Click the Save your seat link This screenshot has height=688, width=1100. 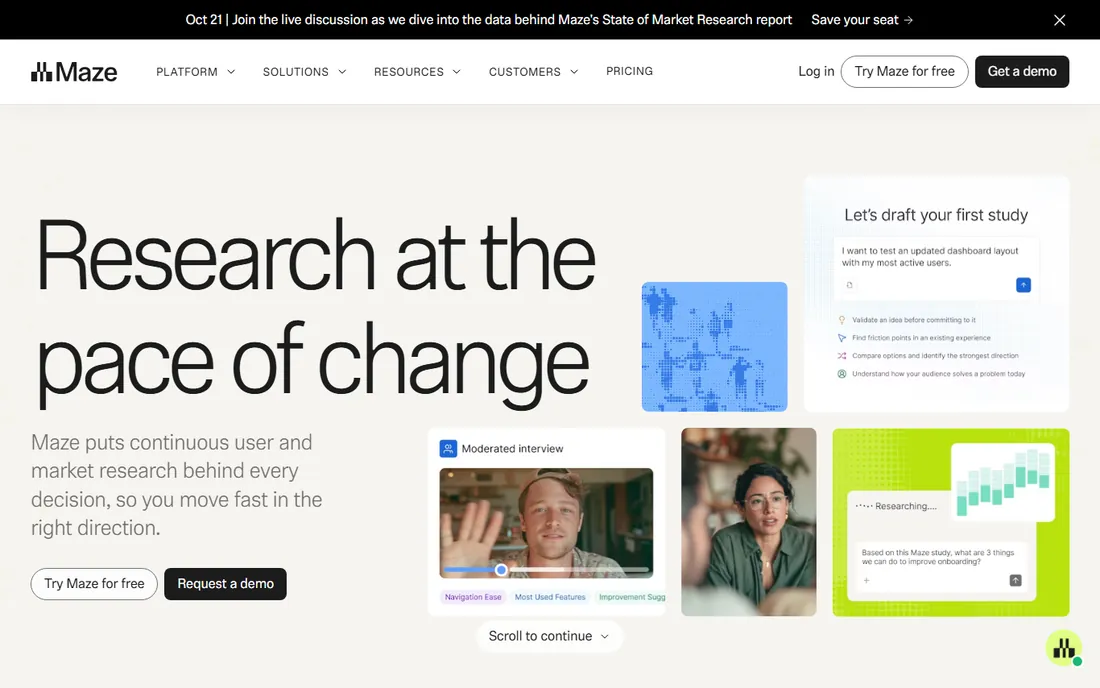862,20
